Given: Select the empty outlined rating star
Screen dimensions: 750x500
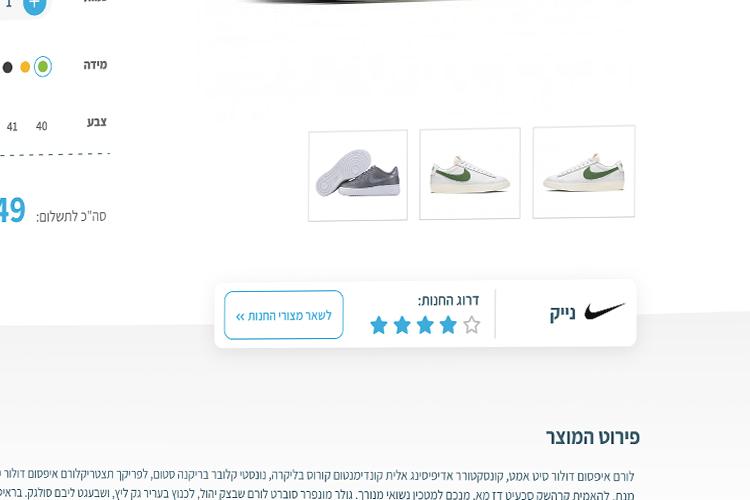Looking at the screenshot, I should click(472, 324).
